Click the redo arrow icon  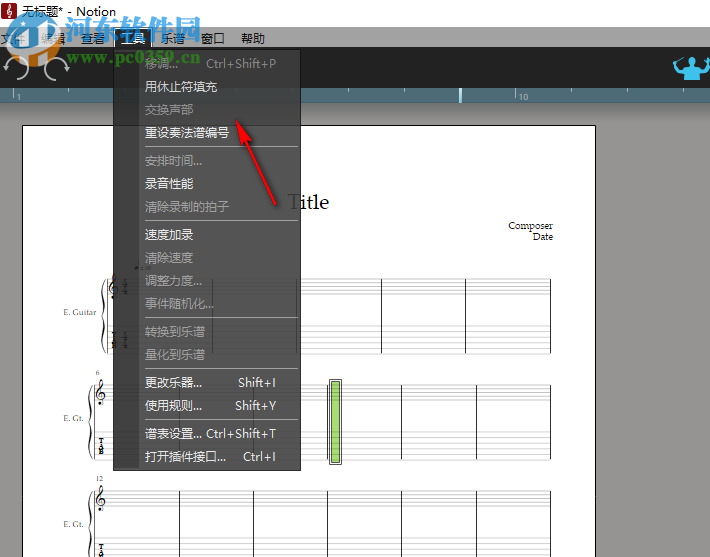click(x=57, y=68)
